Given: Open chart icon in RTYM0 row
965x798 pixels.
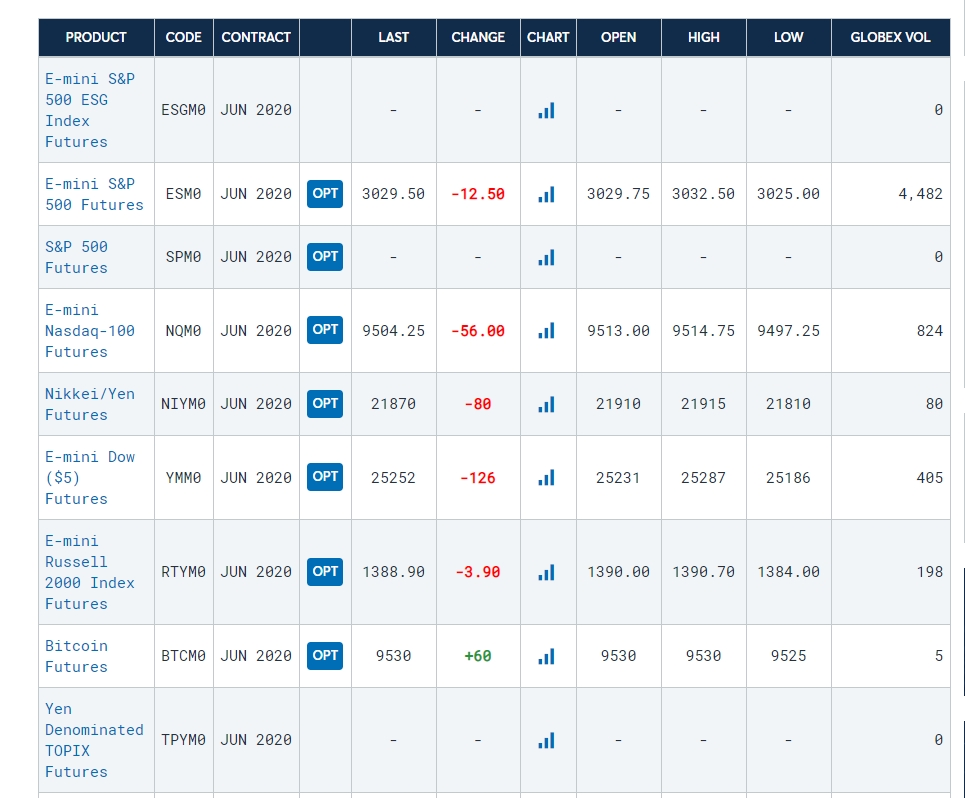Looking at the screenshot, I should click(x=547, y=572).
